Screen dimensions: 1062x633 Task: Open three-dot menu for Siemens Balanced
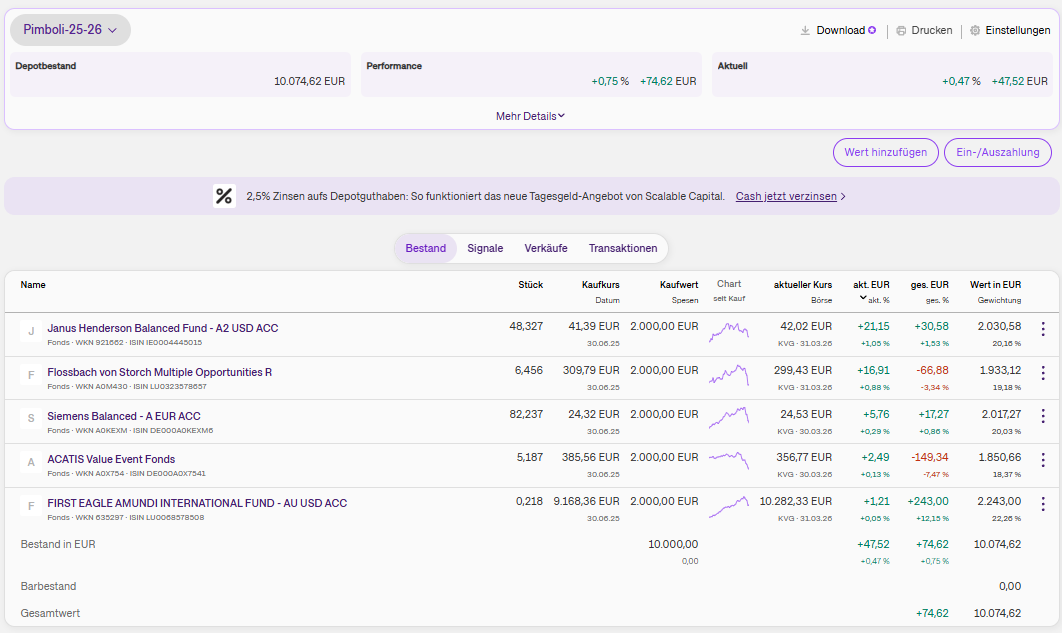click(x=1043, y=416)
